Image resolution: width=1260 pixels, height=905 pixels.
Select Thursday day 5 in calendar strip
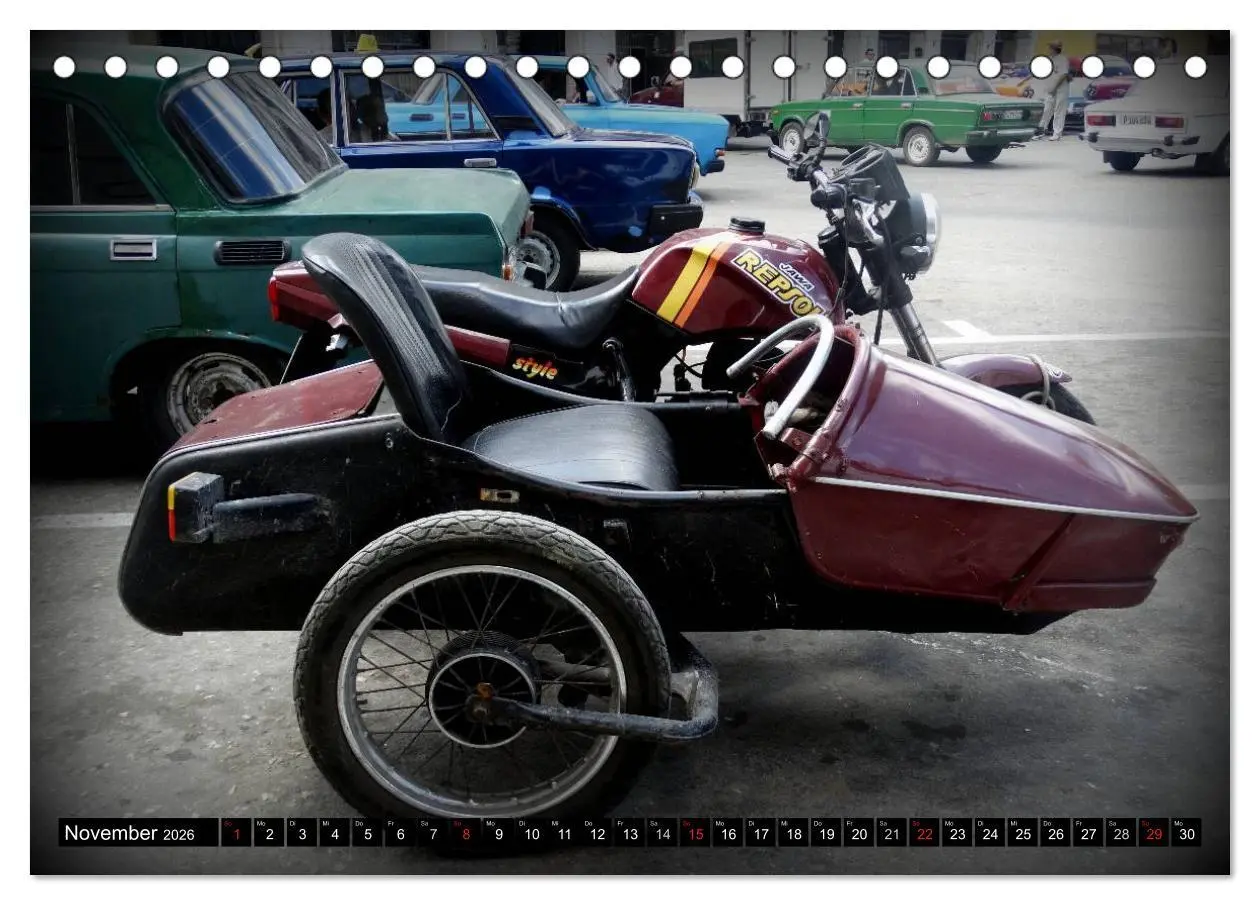pos(367,832)
